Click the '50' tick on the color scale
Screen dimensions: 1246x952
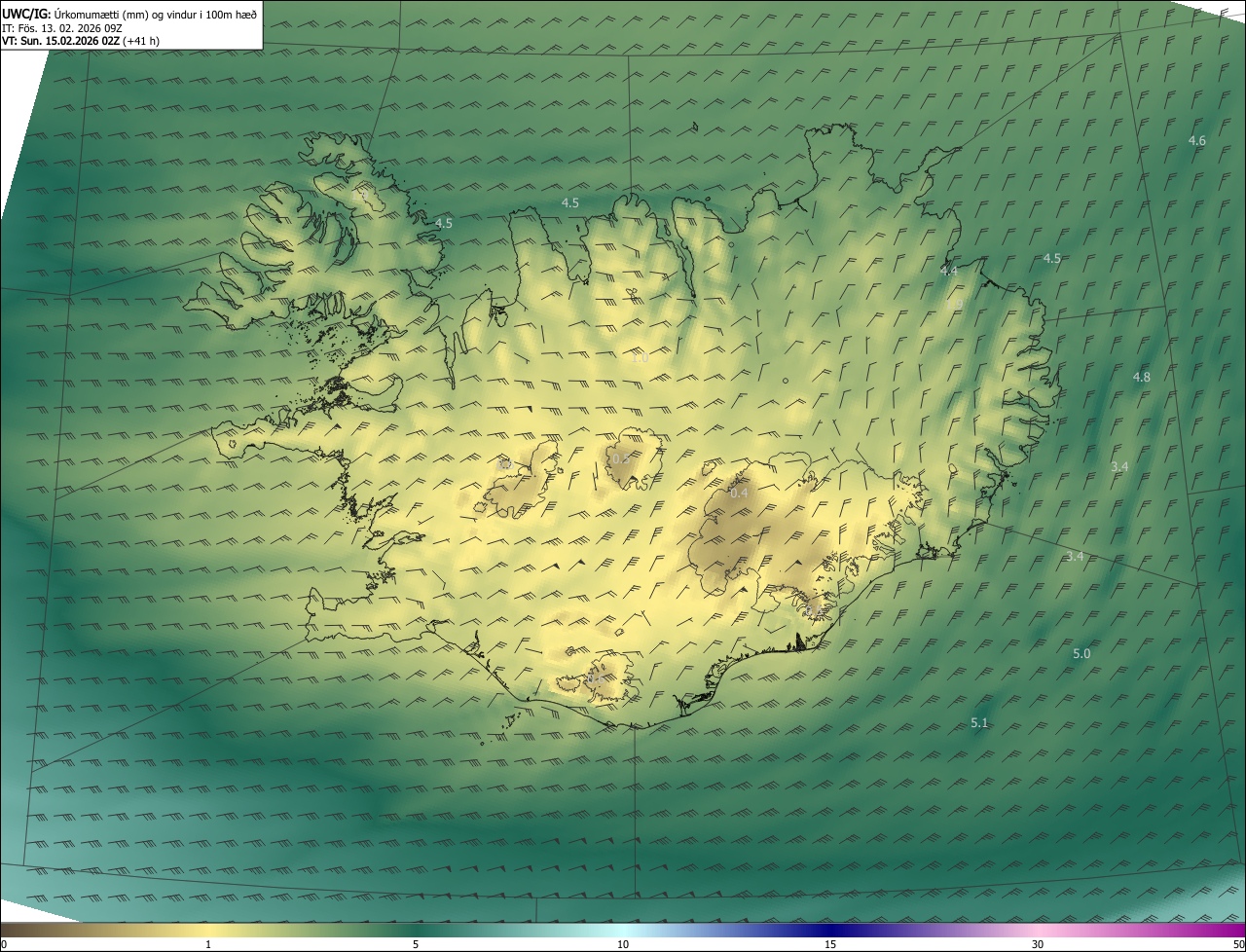1238,944
